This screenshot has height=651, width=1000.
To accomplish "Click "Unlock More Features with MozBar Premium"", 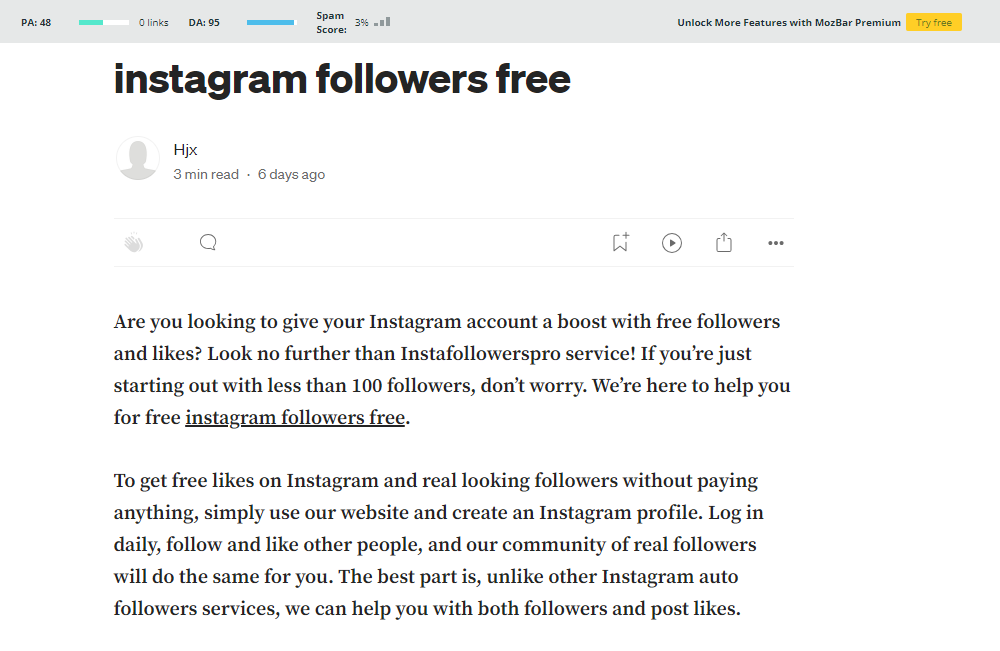I will (x=789, y=22).
